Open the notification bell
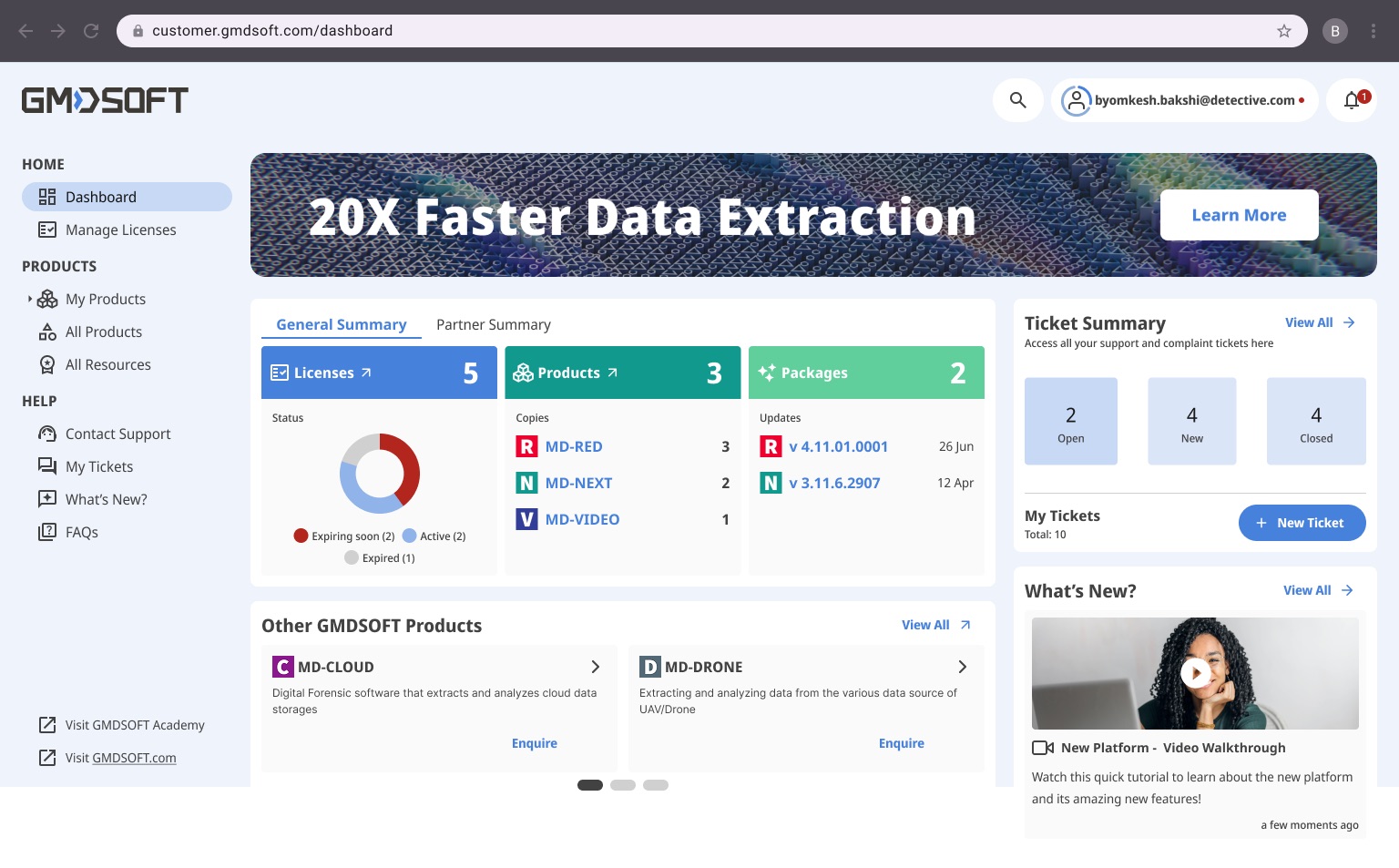The width and height of the screenshot is (1399, 868). click(x=1352, y=100)
